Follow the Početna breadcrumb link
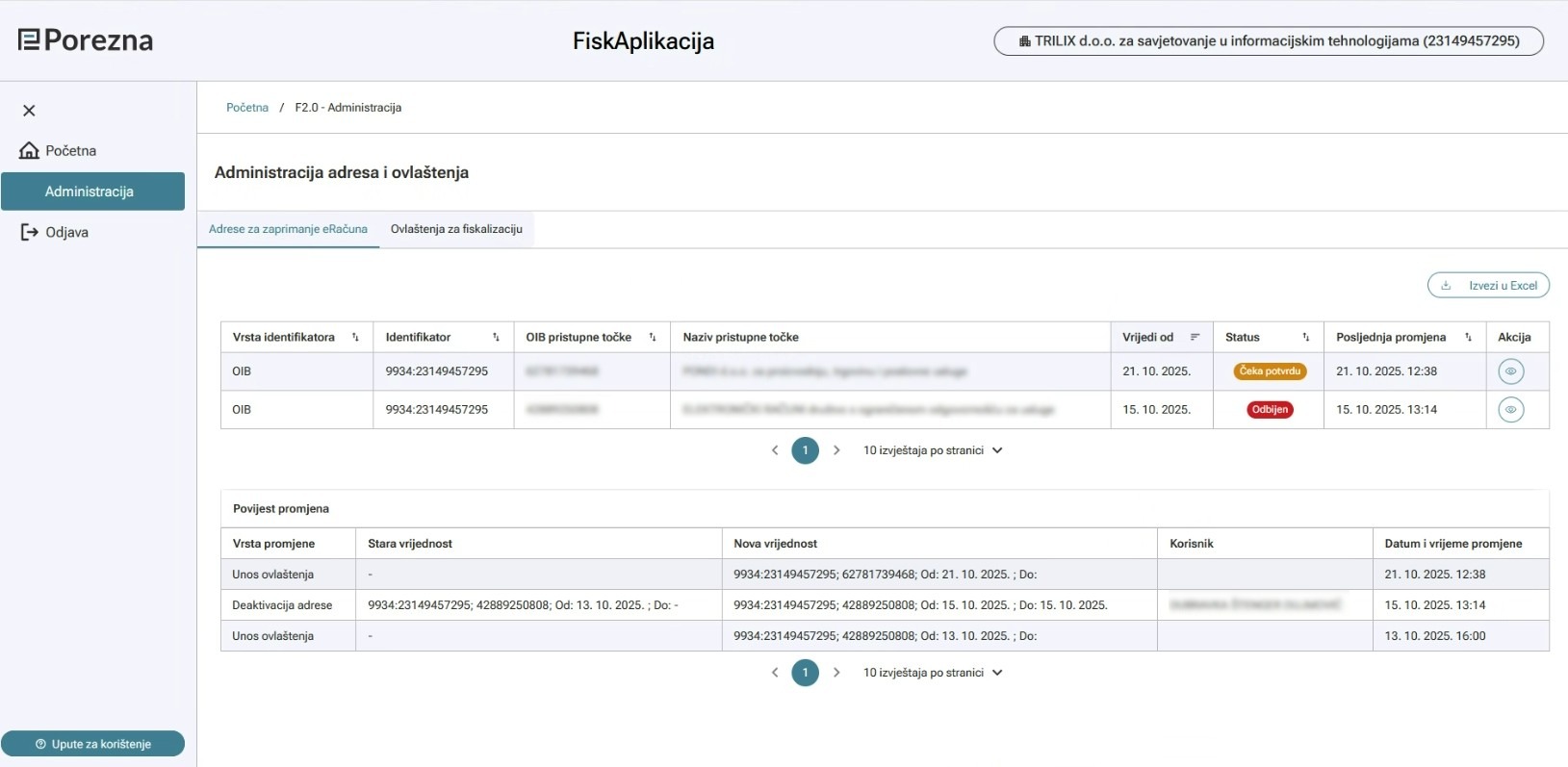Viewport: 1568px width, 767px height. click(247, 108)
